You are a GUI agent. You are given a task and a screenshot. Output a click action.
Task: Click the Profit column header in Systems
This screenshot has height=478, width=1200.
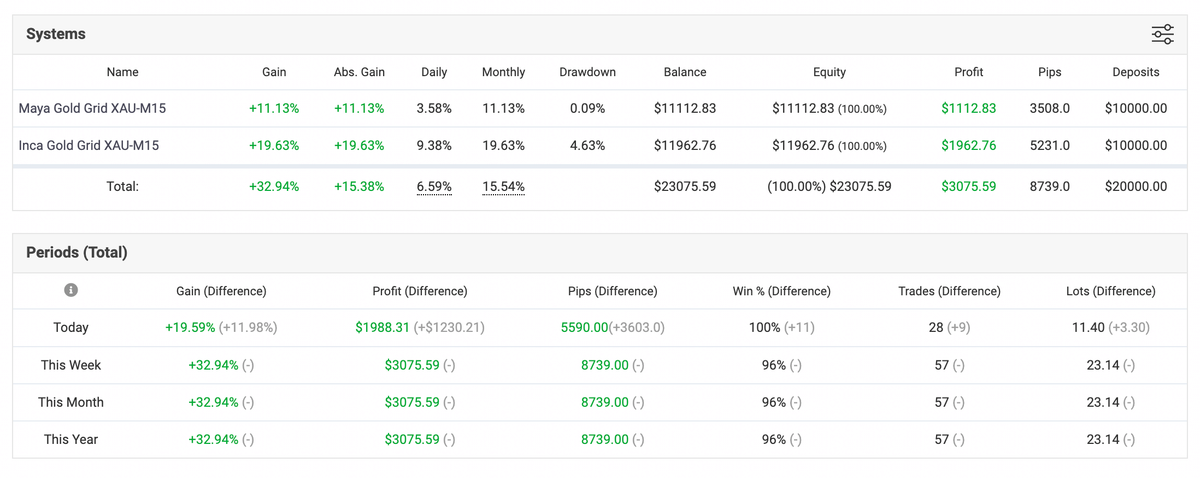coord(968,72)
